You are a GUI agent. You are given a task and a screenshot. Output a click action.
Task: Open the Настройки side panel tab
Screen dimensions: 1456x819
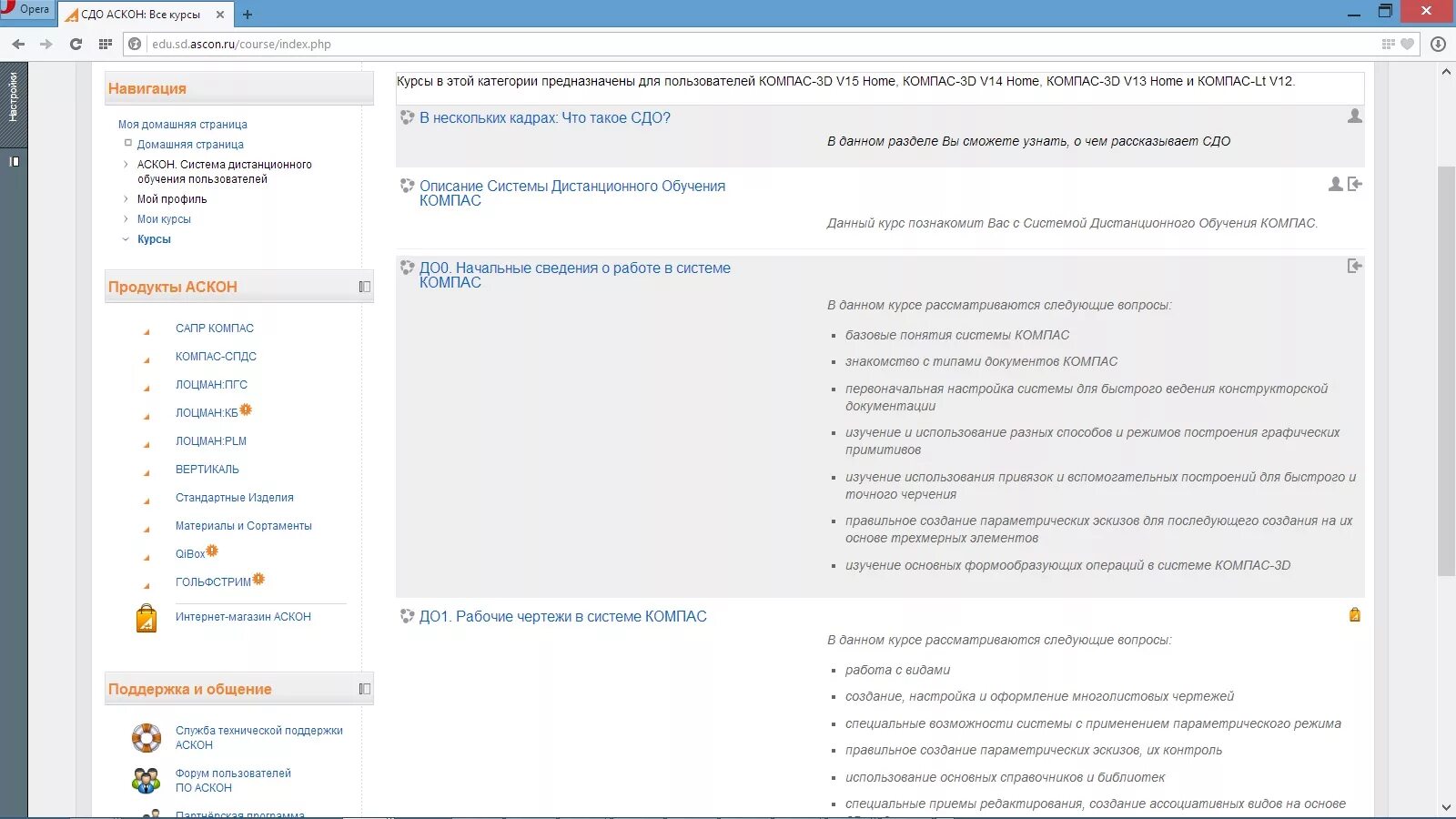click(x=14, y=97)
